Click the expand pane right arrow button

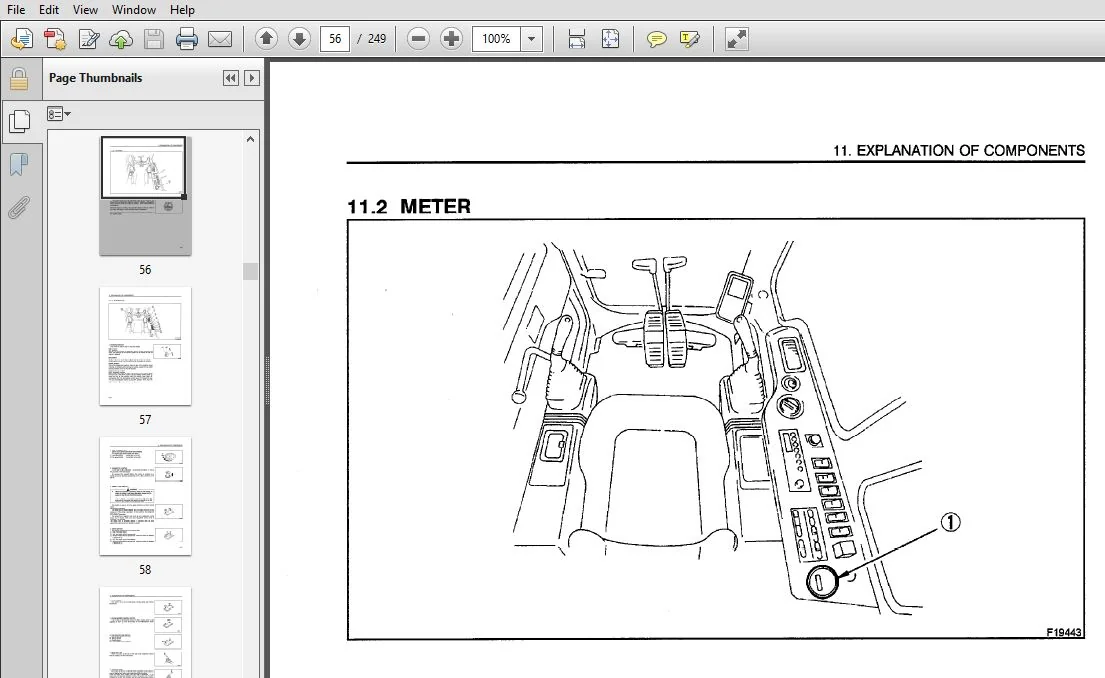(x=252, y=78)
